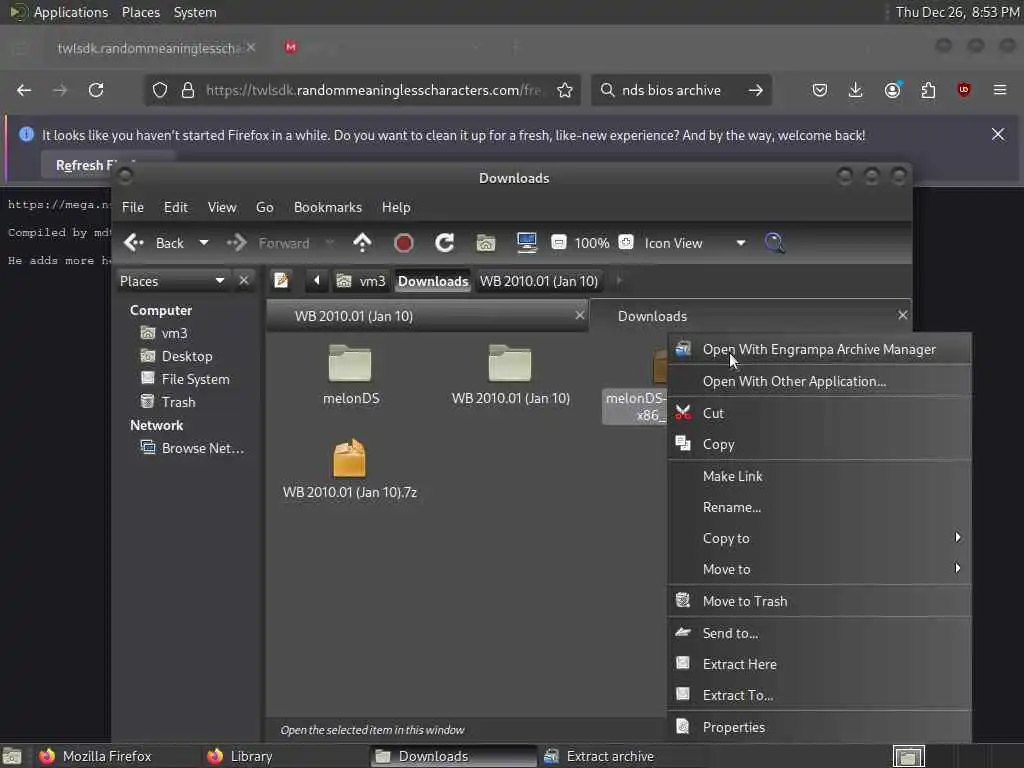The image size is (1024, 768).
Task: Open Properties from the context menu
Action: pos(819,727)
